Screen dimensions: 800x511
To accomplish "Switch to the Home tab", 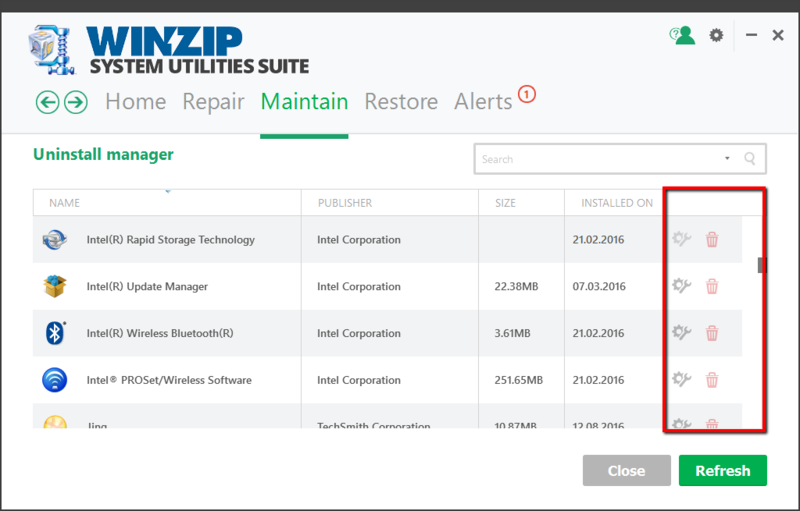I will pyautogui.click(x=136, y=101).
